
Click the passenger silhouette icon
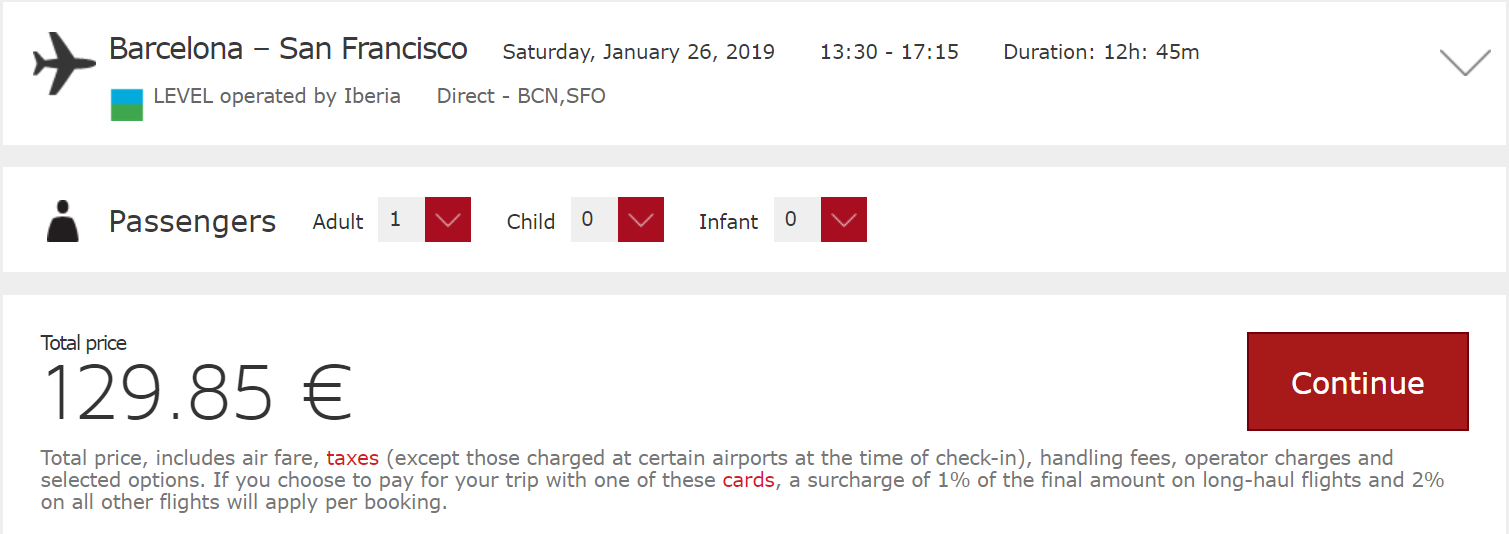[x=62, y=221]
